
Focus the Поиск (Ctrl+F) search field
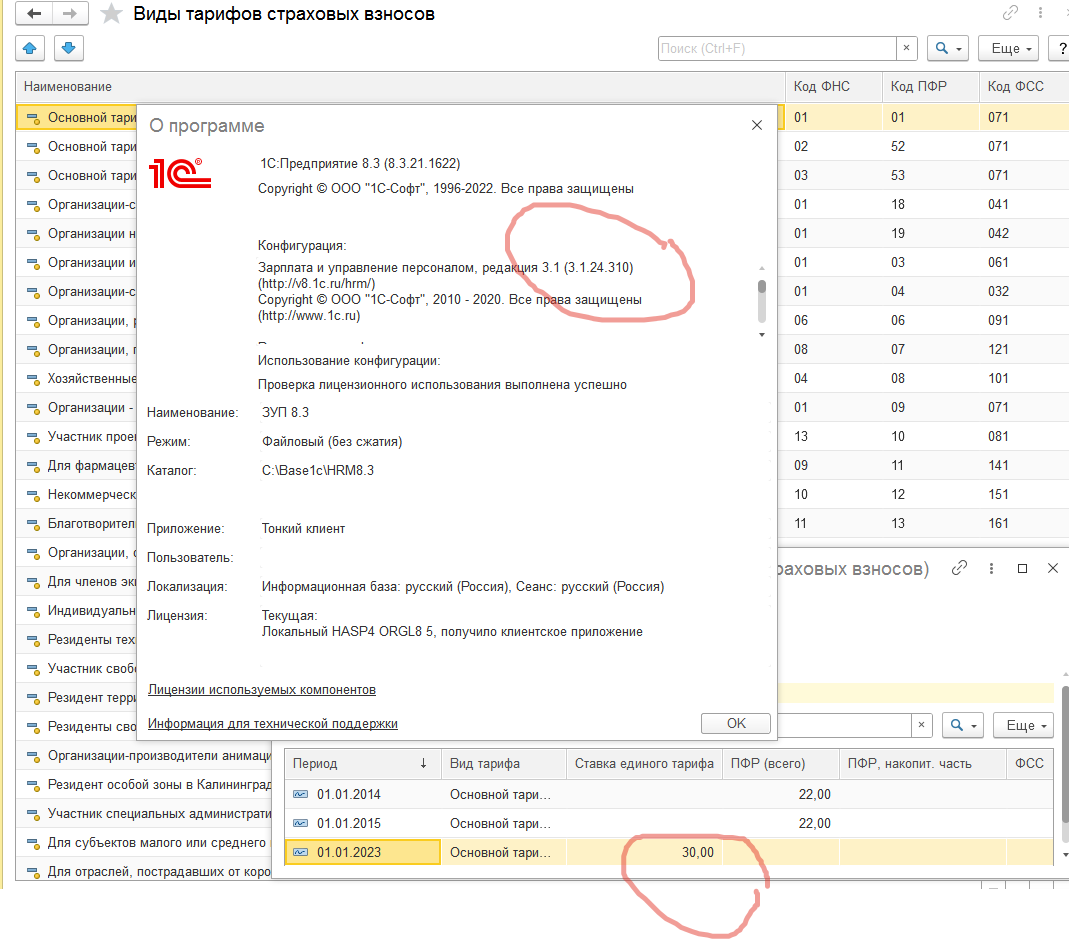(777, 48)
